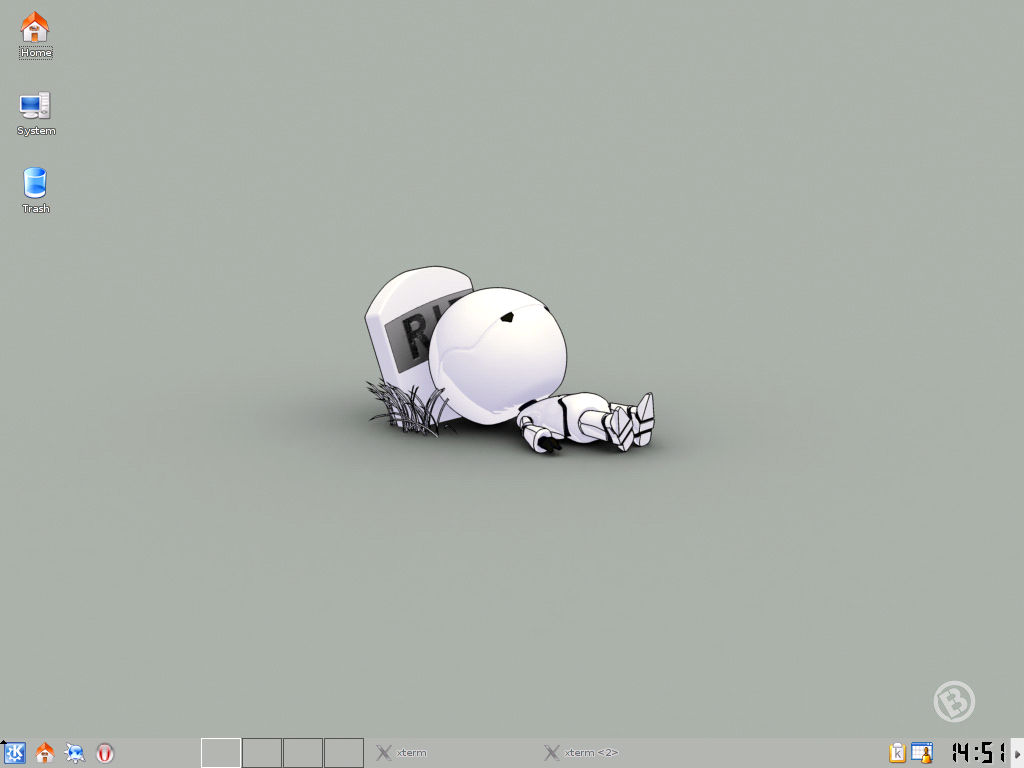1024x768 pixels.
Task: Open the KDE K menu
Action: pyautogui.click(x=15, y=753)
